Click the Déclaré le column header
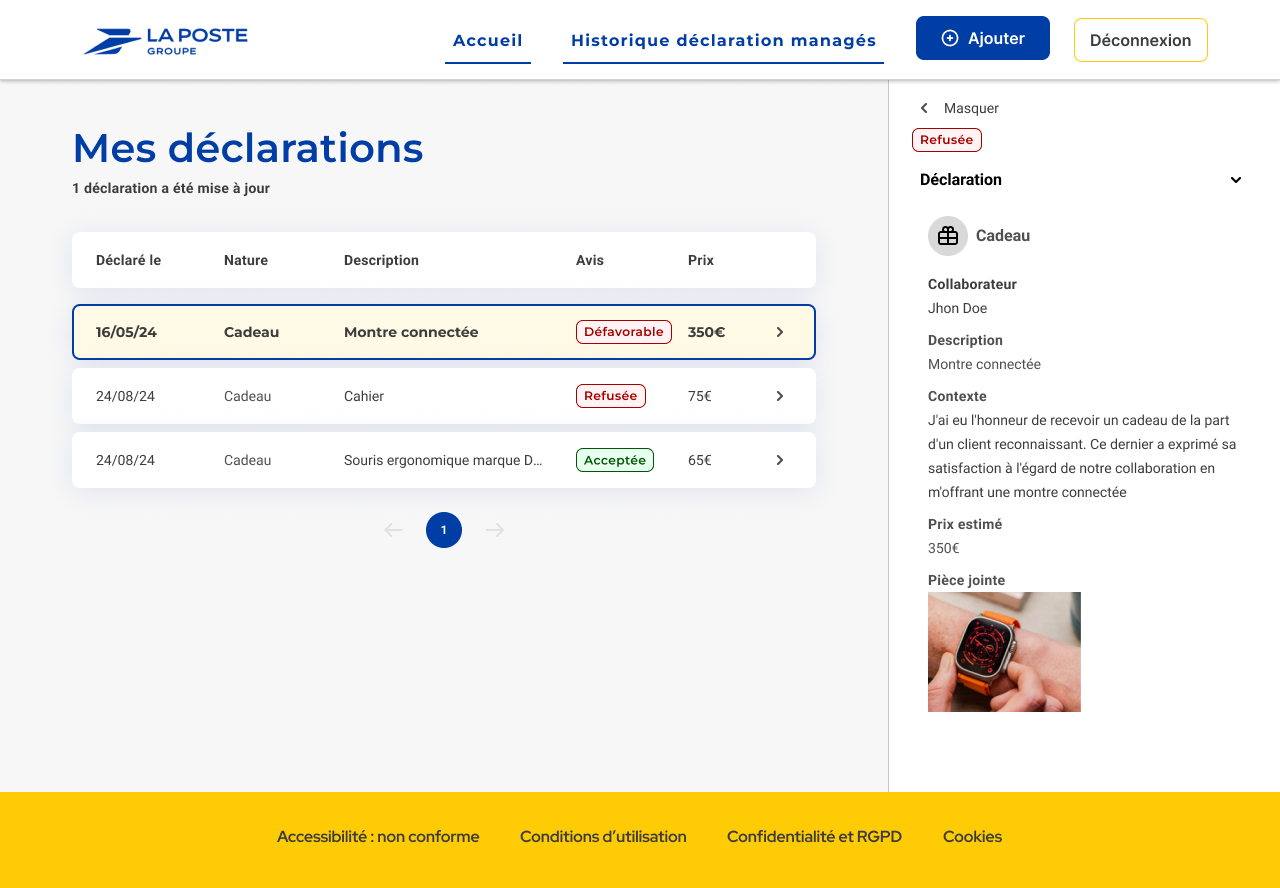Screen dimensions: 1280x888 pyautogui.click(x=128, y=260)
